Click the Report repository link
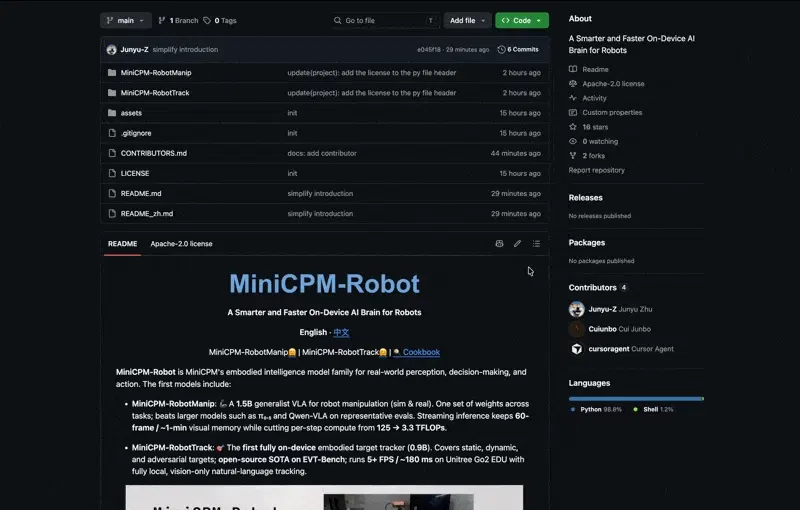Viewport: 800px width, 510px height. pos(596,170)
